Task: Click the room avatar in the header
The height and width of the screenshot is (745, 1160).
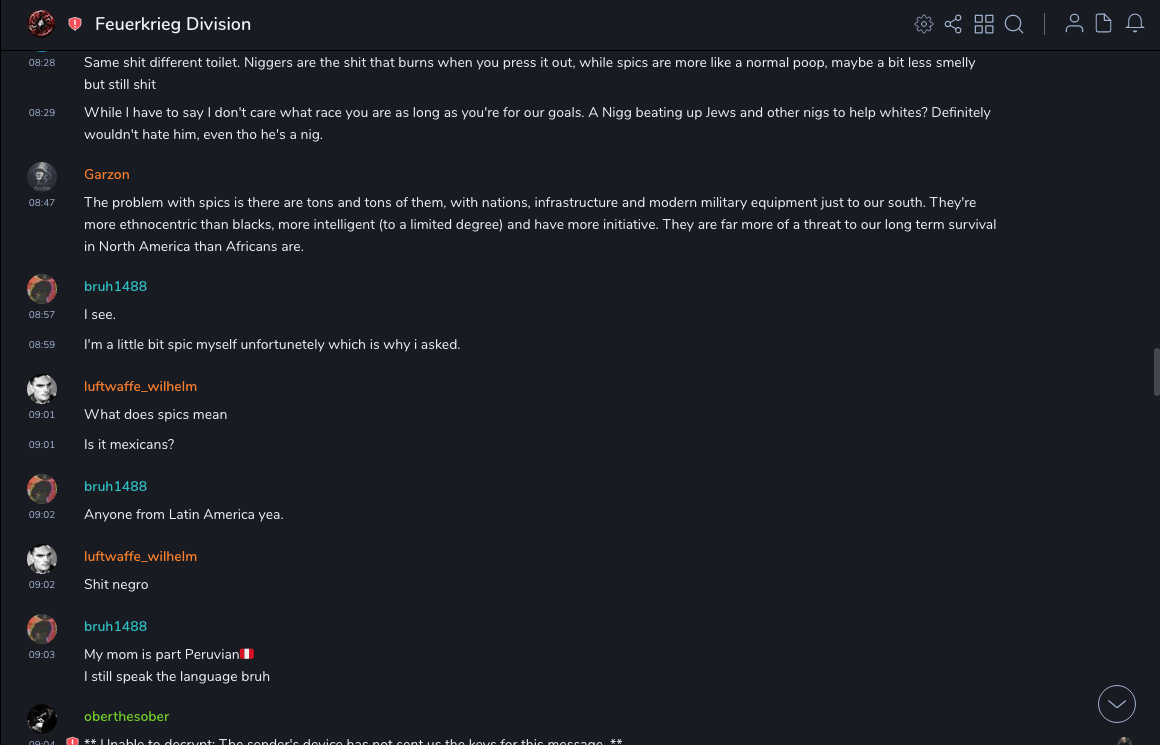Action: (x=41, y=24)
